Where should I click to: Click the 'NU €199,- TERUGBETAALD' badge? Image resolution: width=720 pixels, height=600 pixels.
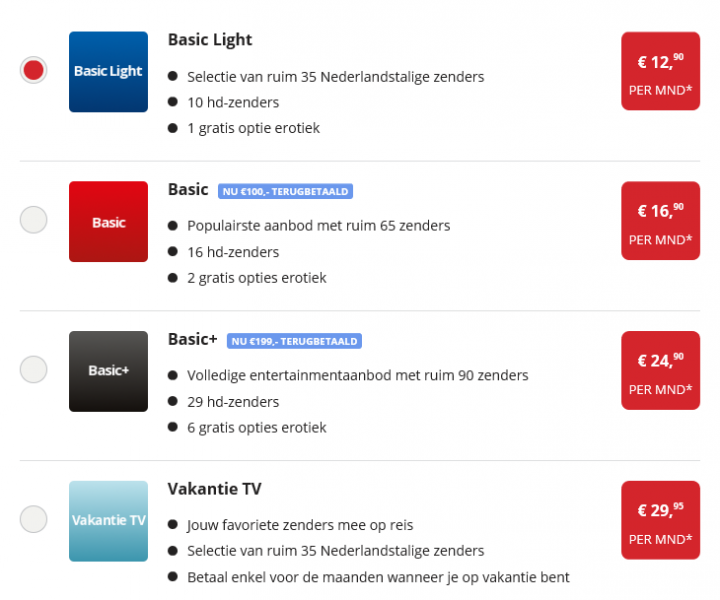click(294, 341)
